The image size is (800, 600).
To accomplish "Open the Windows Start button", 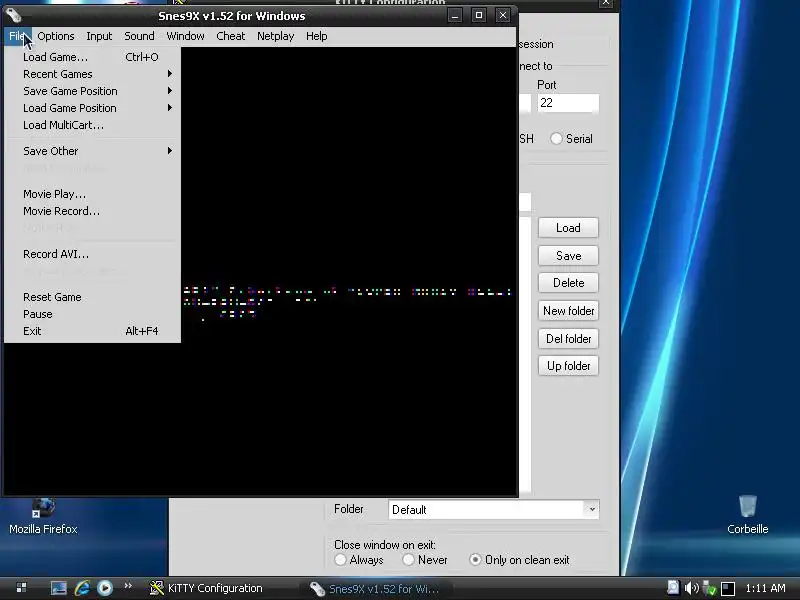I will coord(21,588).
